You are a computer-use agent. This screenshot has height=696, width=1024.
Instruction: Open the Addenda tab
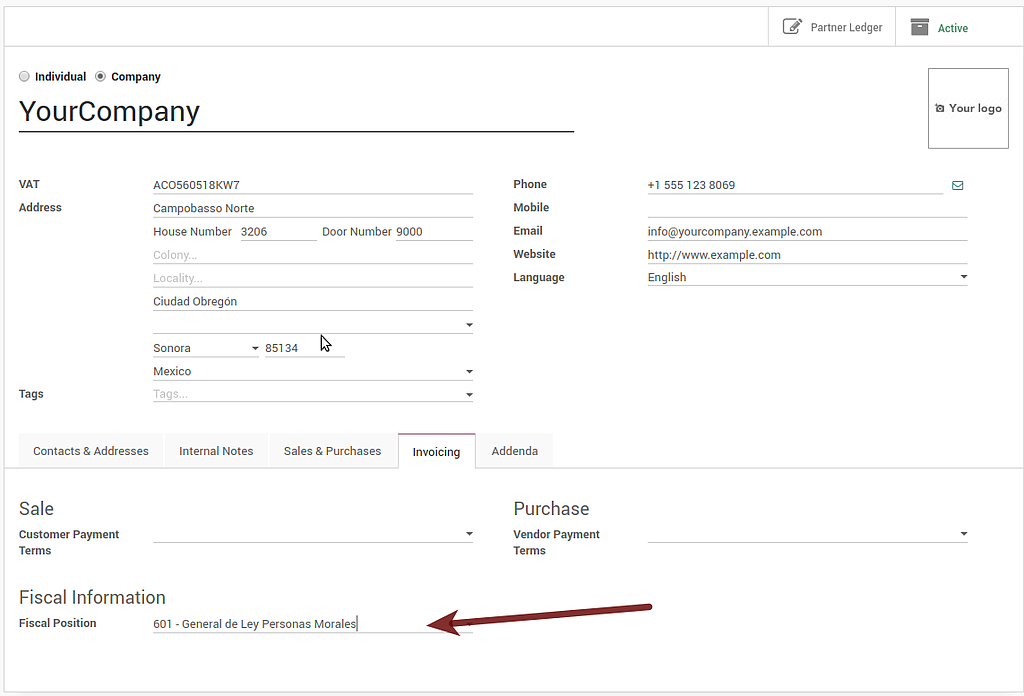coord(514,451)
